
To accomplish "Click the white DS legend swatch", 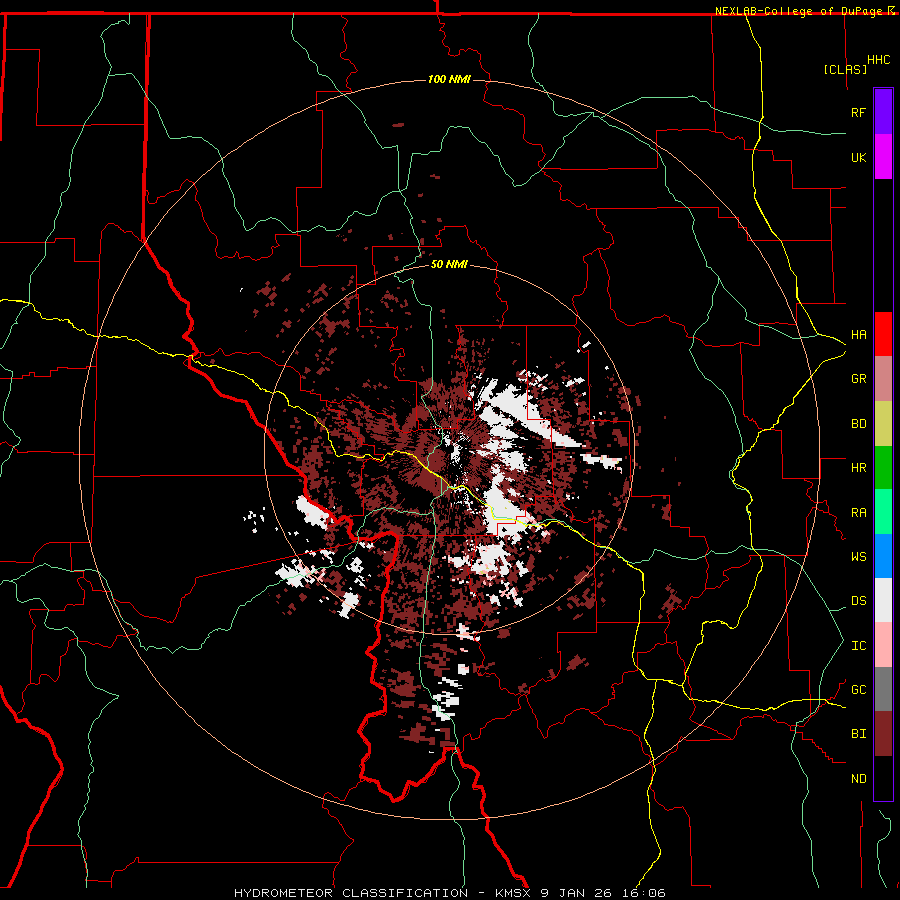I will [883, 600].
